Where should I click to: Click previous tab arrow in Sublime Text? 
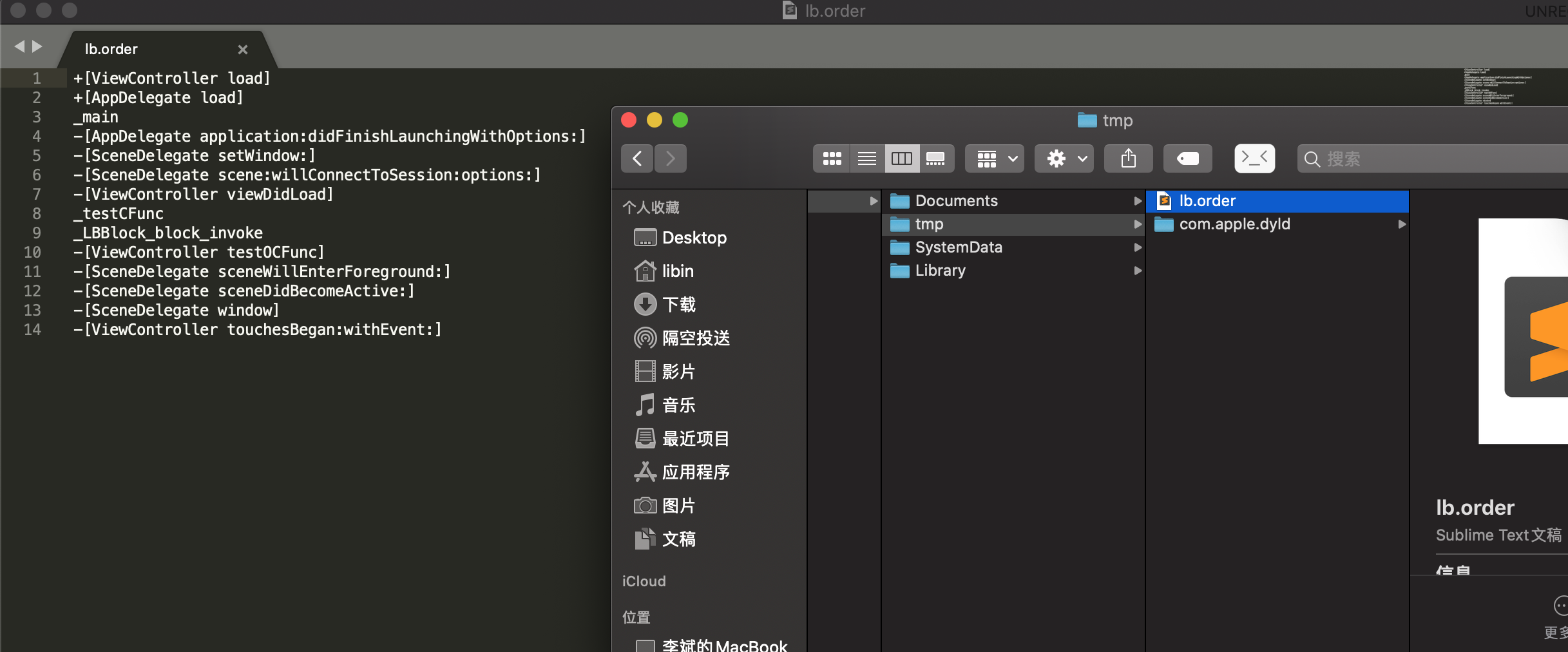point(19,46)
